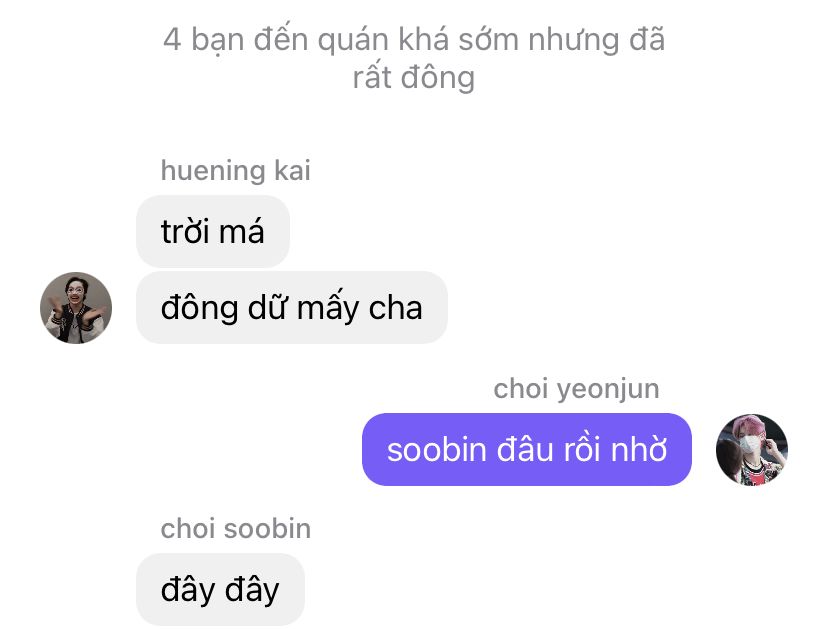Click the word "má" in first gray bubble
The height and width of the screenshot is (629, 828).
(241, 231)
